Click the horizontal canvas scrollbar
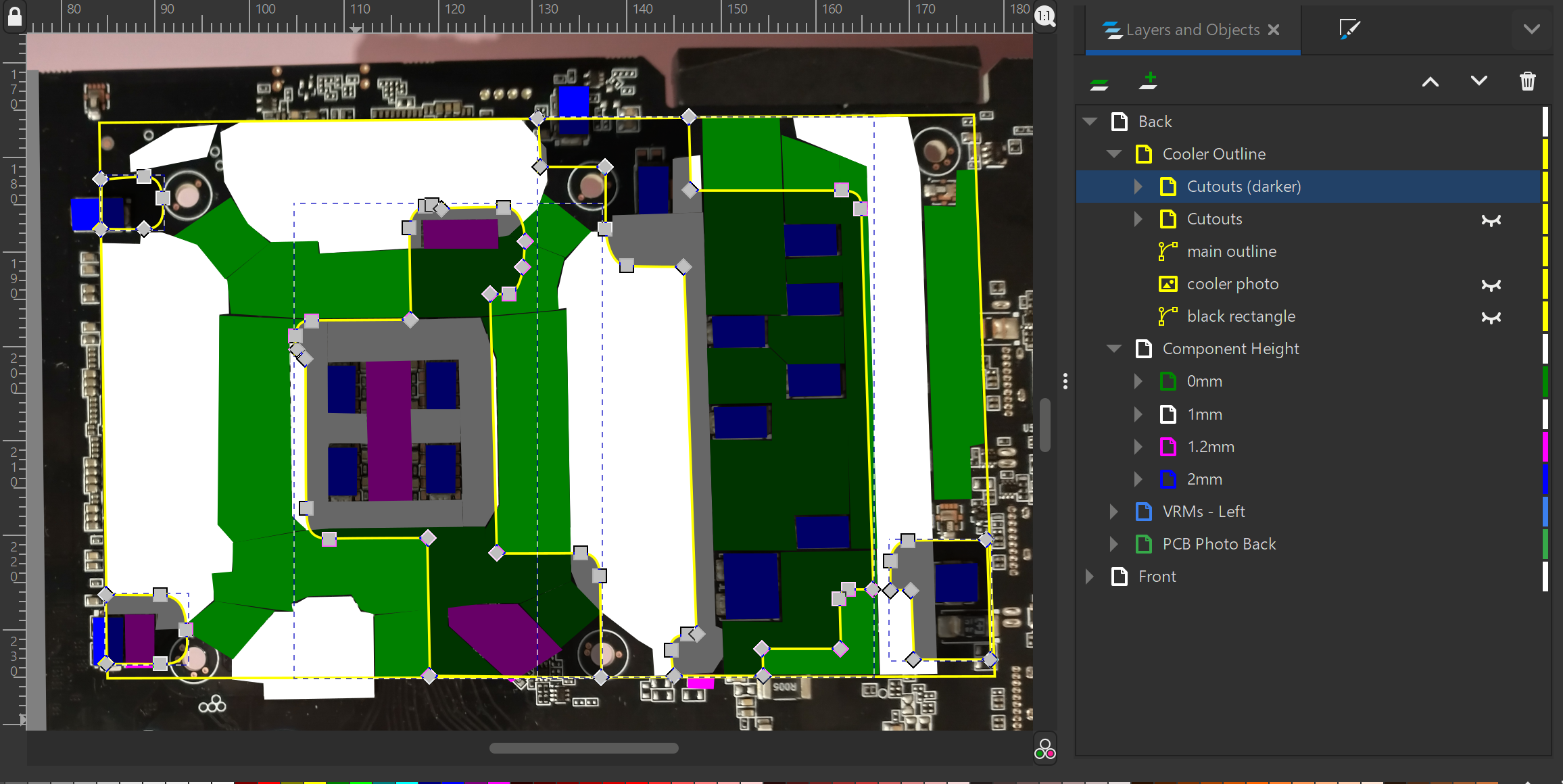Image resolution: width=1563 pixels, height=784 pixels. [583, 748]
